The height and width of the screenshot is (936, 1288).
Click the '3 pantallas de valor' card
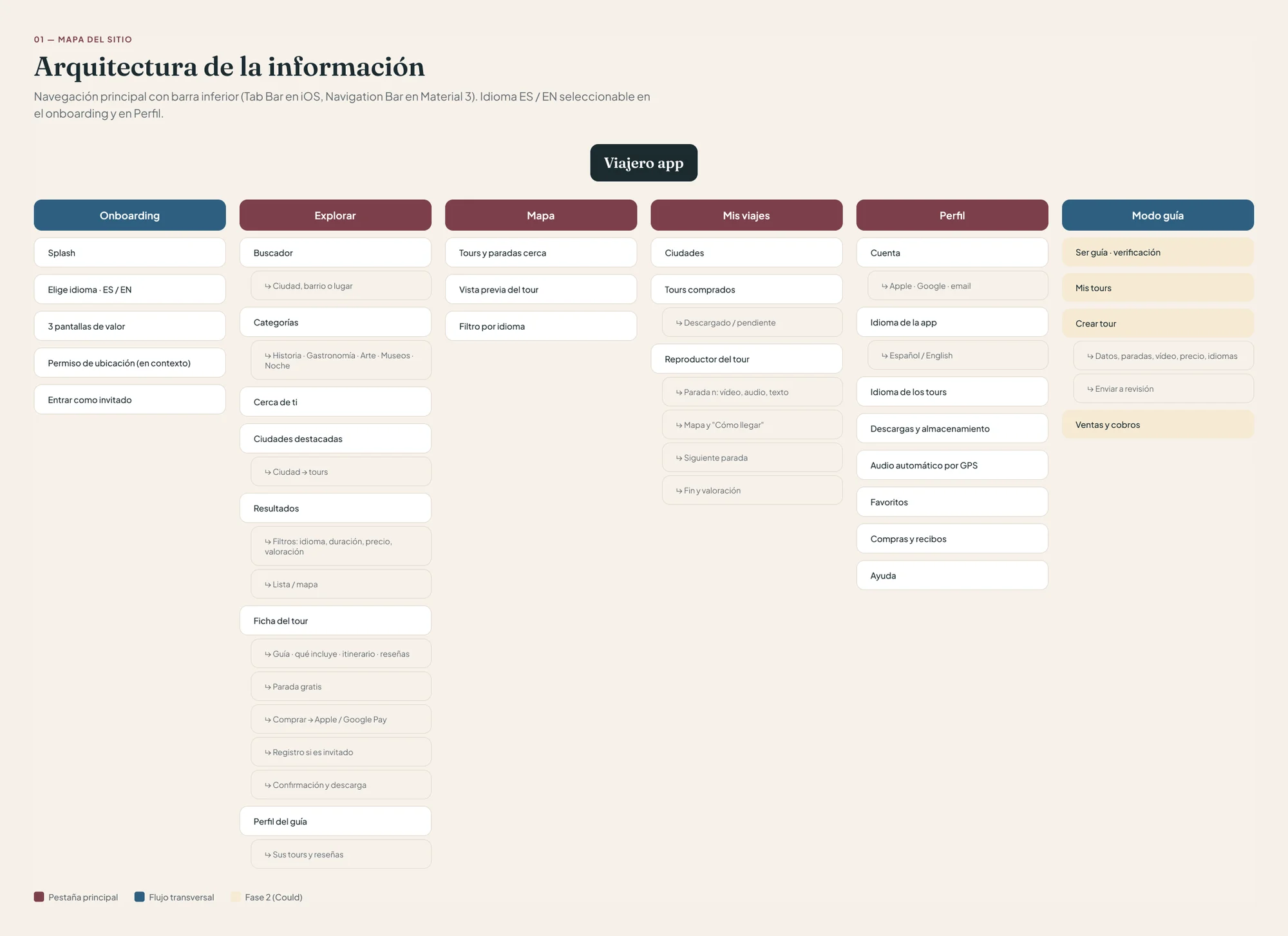pyautogui.click(x=129, y=326)
